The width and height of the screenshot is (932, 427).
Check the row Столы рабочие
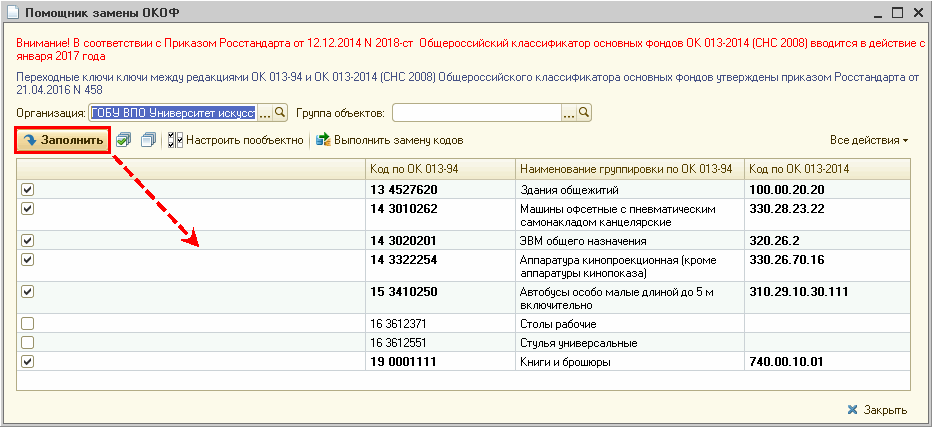(27, 324)
